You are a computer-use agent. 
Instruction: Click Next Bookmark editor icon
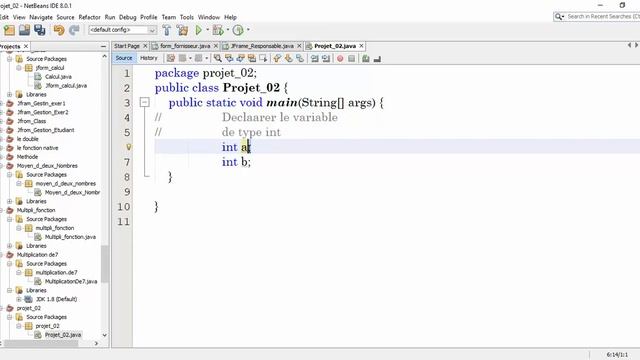[x=289, y=59]
